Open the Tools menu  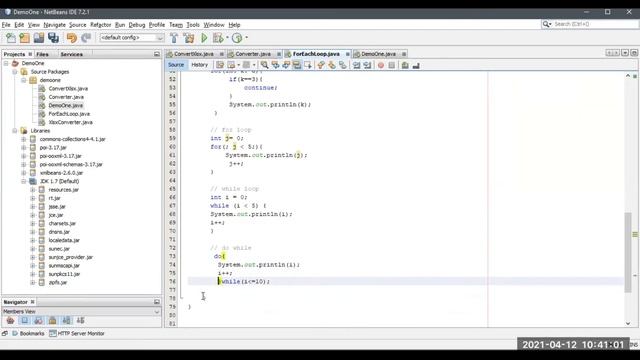click(193, 25)
